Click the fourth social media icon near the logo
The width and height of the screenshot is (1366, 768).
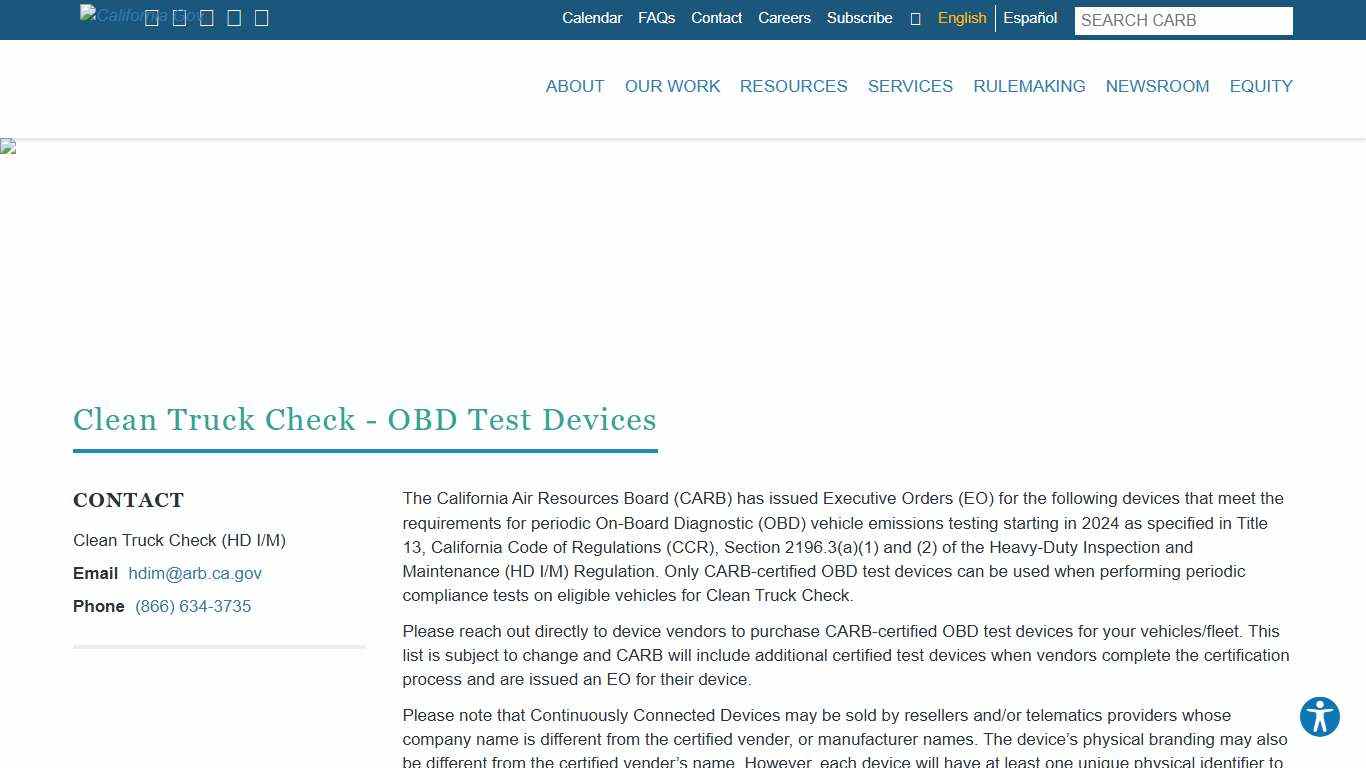pyautogui.click(x=233, y=17)
